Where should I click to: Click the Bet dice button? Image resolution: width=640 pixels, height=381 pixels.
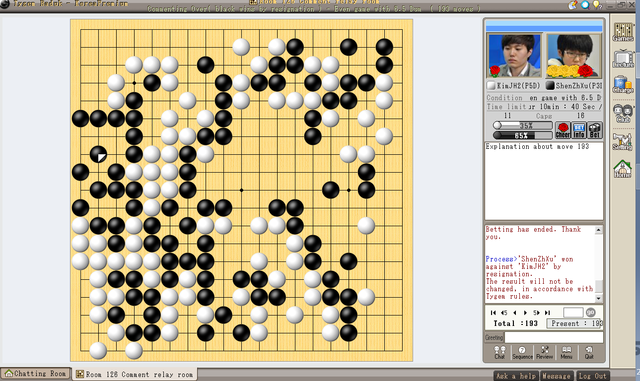tap(595, 130)
